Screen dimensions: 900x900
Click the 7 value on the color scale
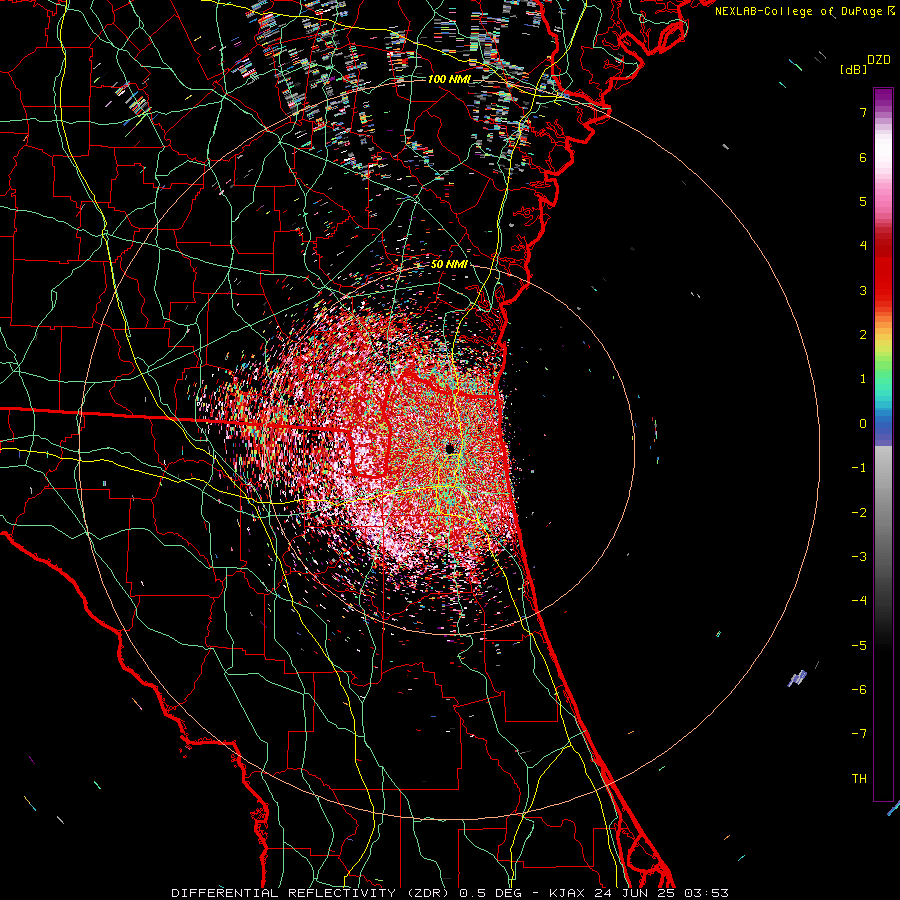[x=863, y=112]
